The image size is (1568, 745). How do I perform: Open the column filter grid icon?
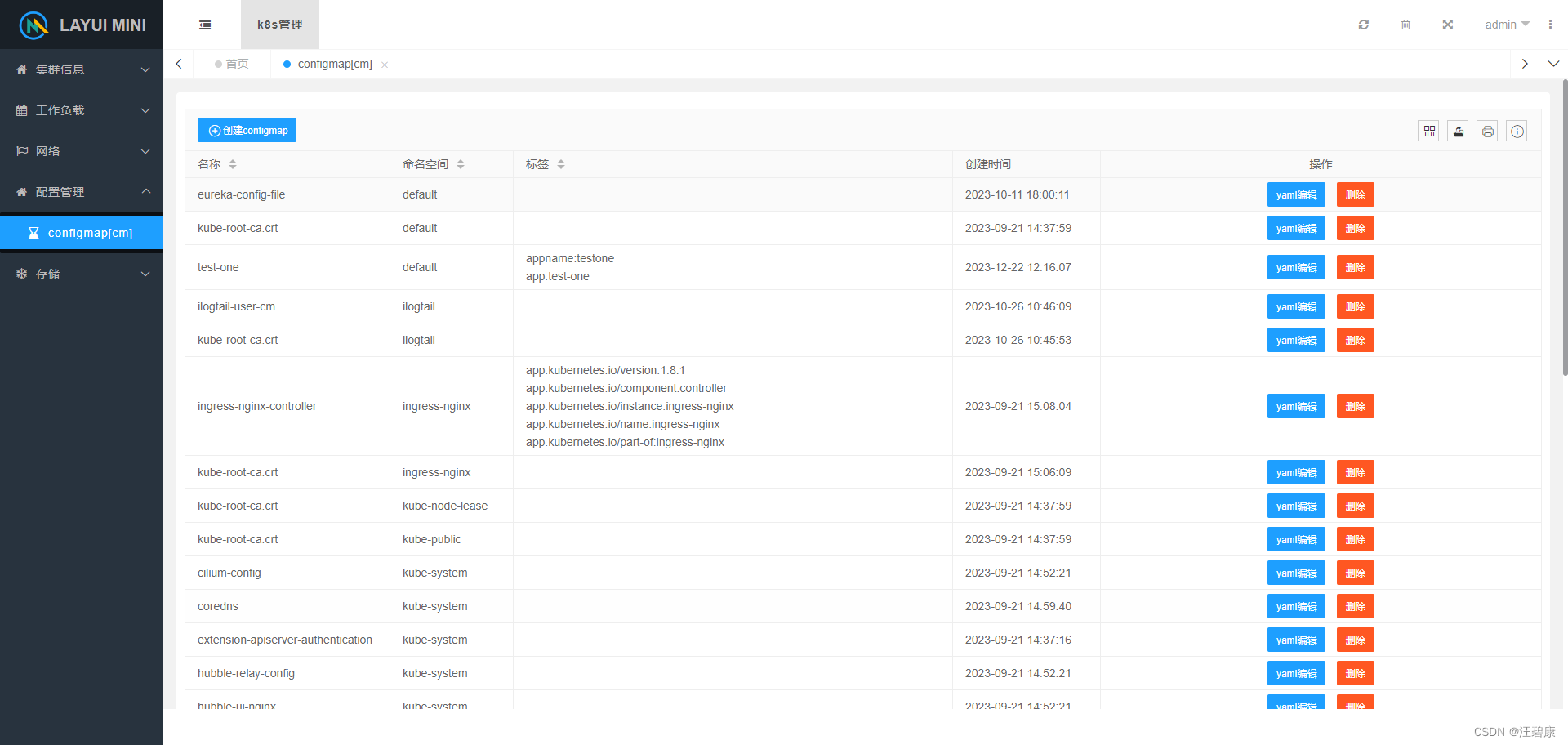click(x=1428, y=131)
